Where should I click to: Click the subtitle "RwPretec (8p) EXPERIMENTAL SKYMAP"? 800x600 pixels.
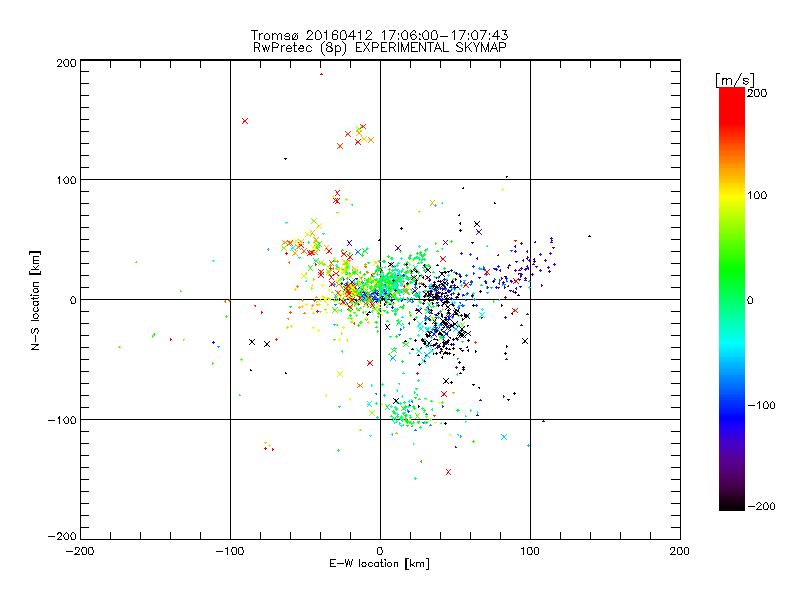[x=379, y=47]
